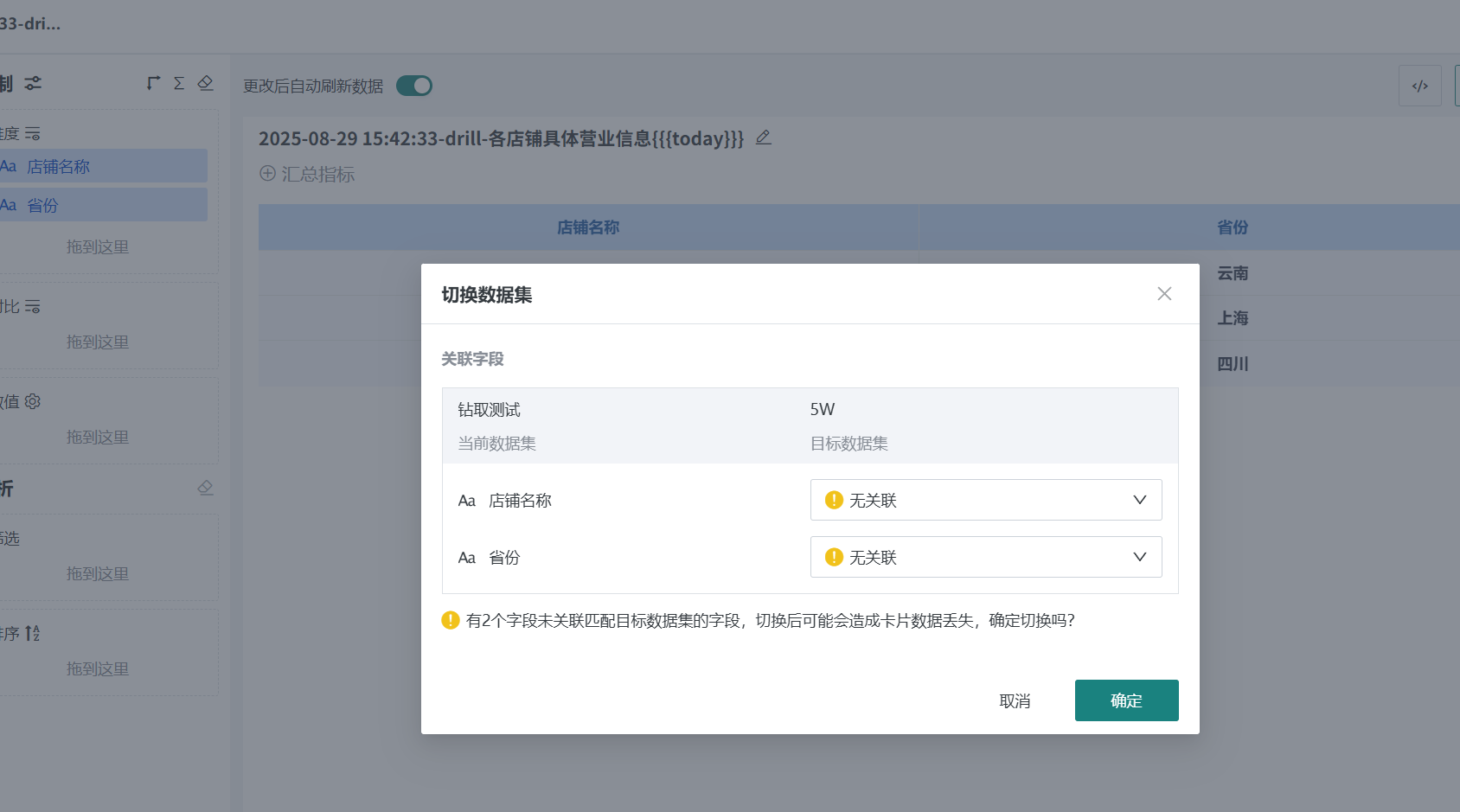Confirm dataset switch with the 确定 button
Screen dimensions: 1460x812
tap(1126, 700)
